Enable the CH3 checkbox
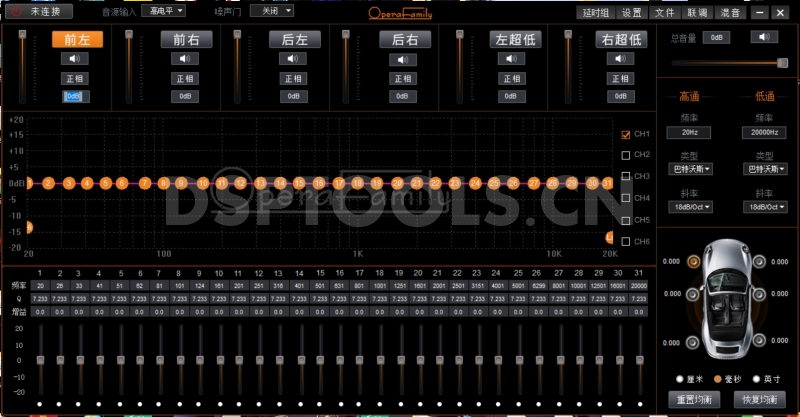800x417 pixels. tap(626, 177)
